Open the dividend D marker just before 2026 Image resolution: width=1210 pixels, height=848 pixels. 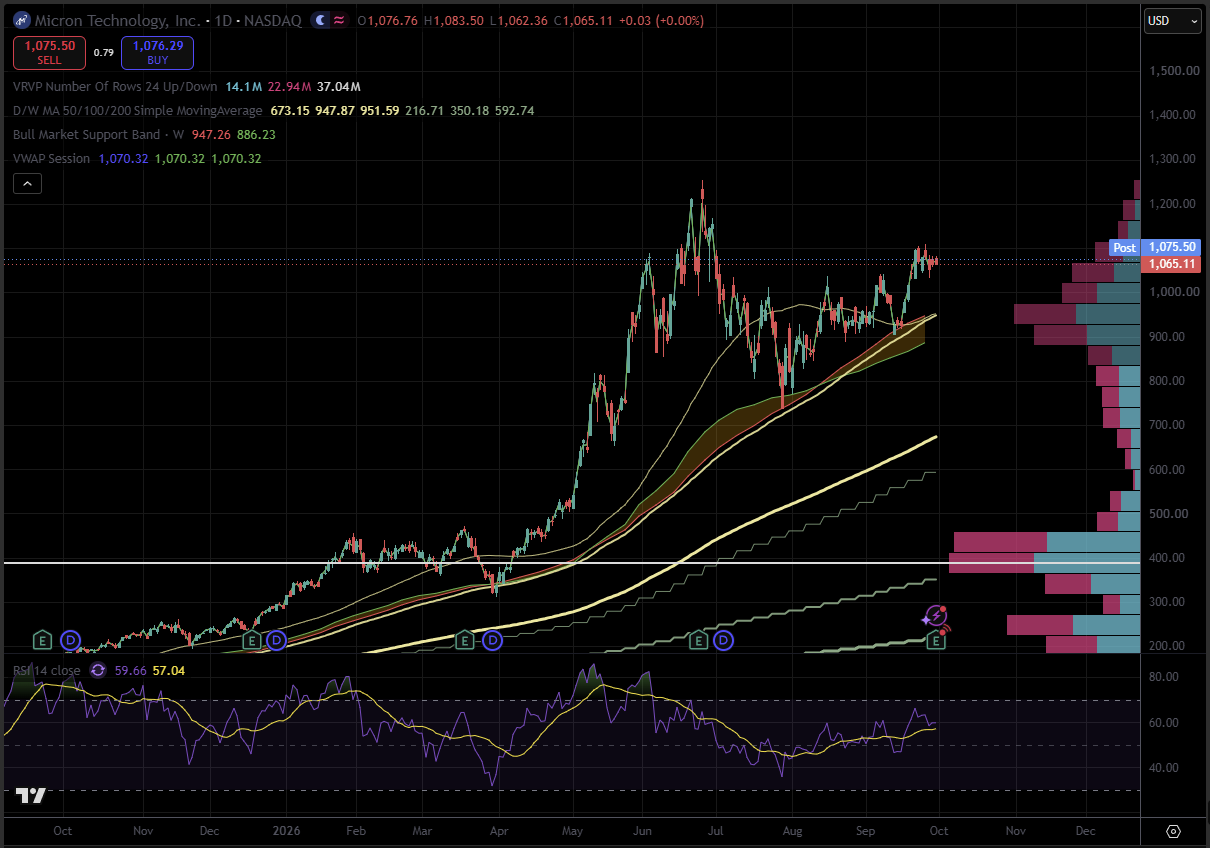(x=277, y=639)
